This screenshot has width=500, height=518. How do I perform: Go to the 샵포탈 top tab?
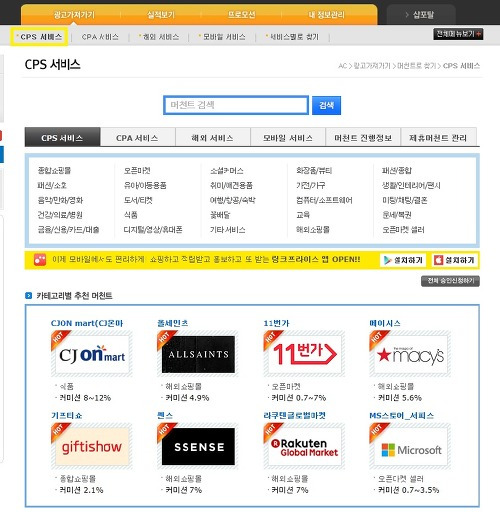click(421, 15)
